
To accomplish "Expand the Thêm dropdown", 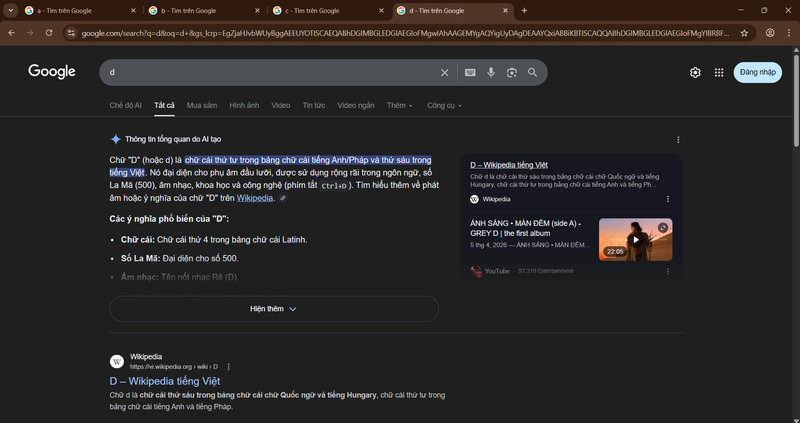I will coord(399,105).
